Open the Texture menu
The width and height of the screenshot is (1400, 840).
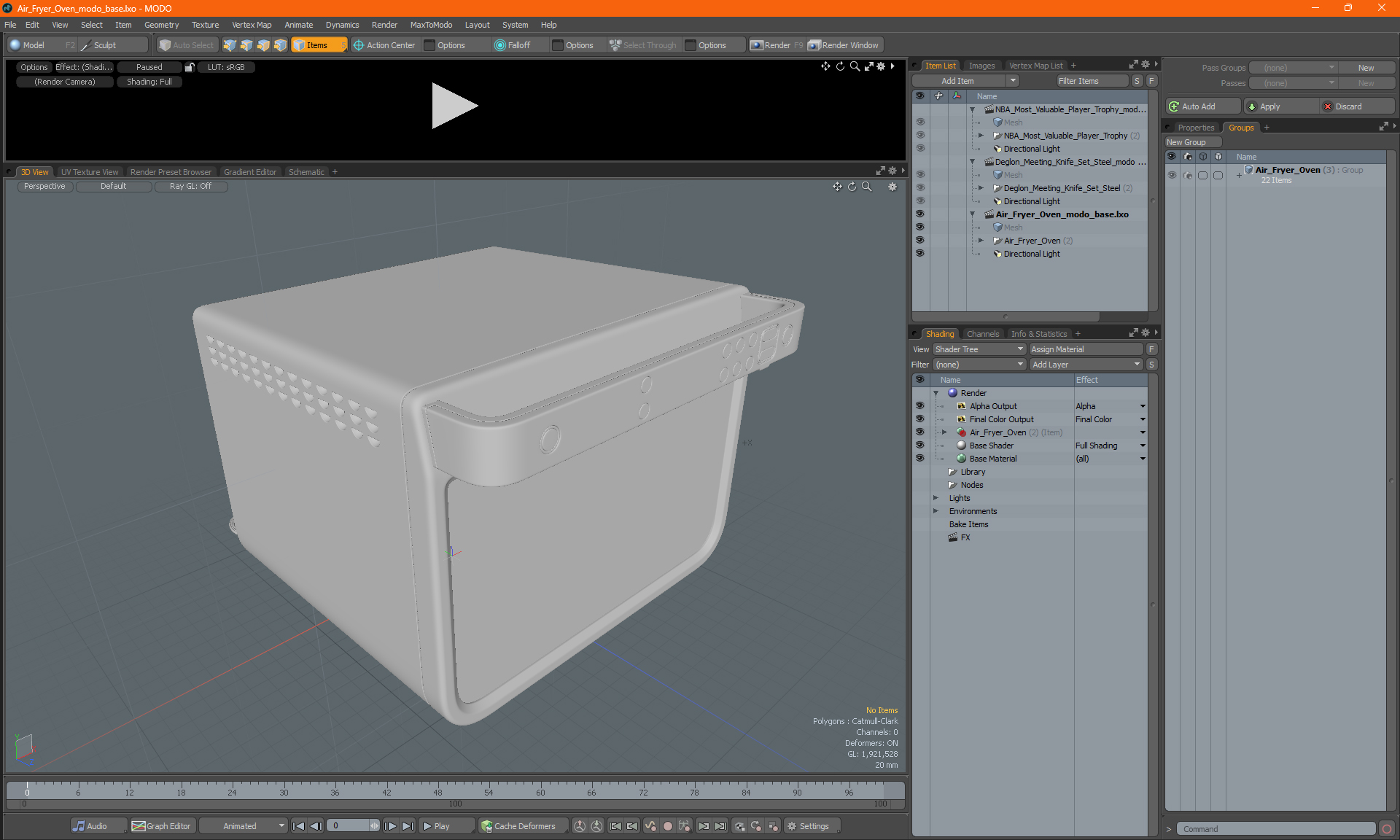pos(205,25)
